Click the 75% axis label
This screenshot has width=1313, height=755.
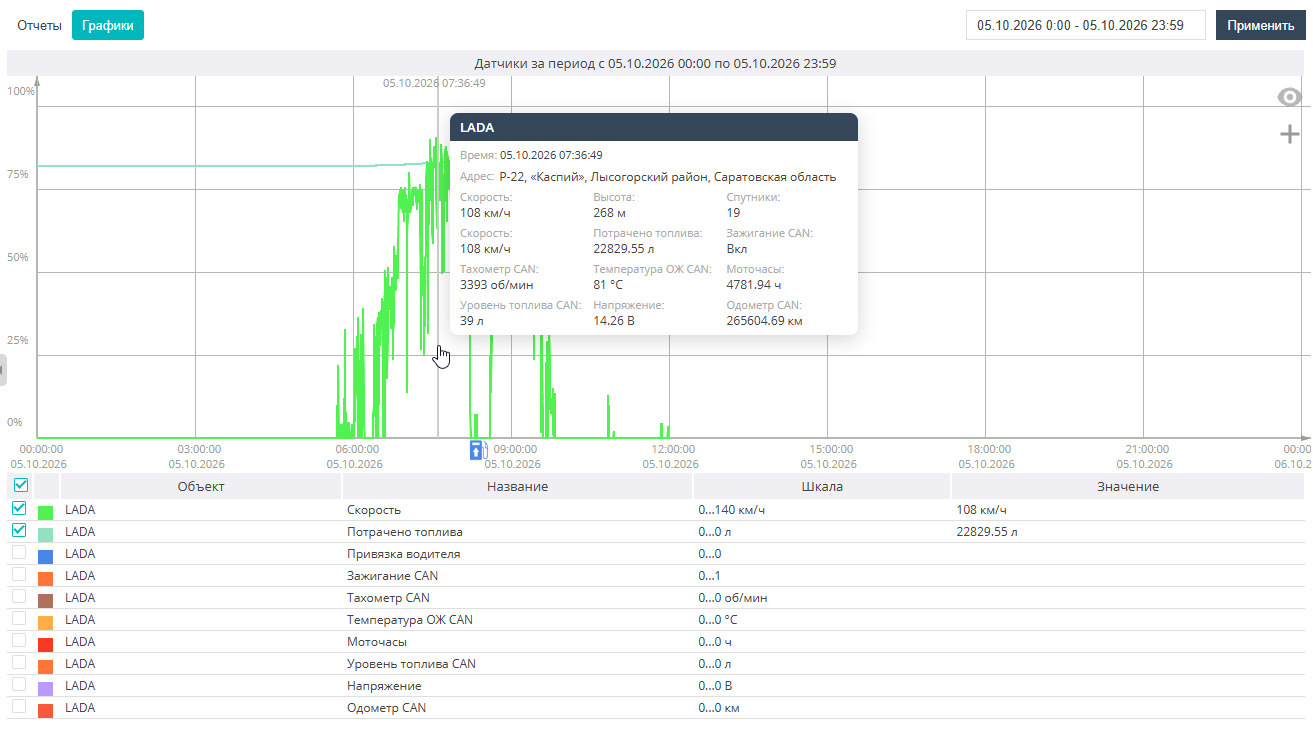pyautogui.click(x=18, y=174)
